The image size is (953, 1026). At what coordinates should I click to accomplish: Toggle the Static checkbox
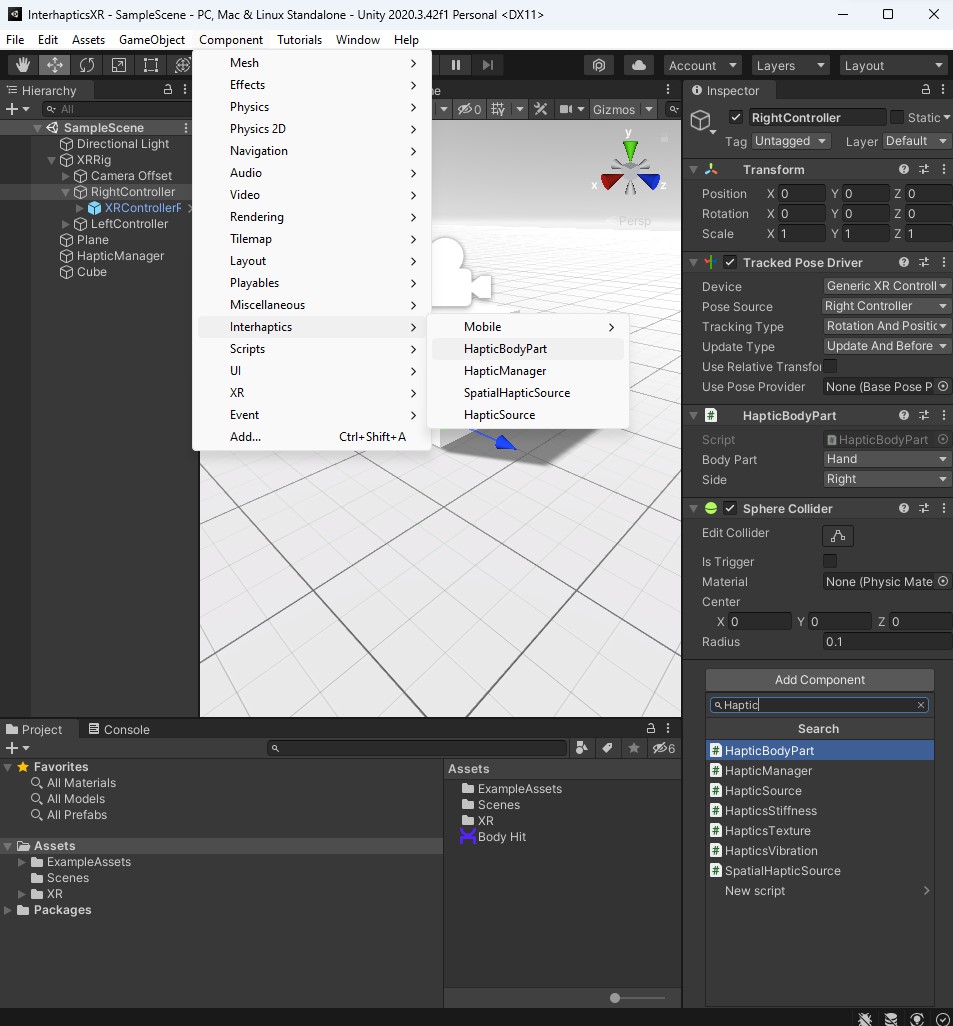pos(897,117)
